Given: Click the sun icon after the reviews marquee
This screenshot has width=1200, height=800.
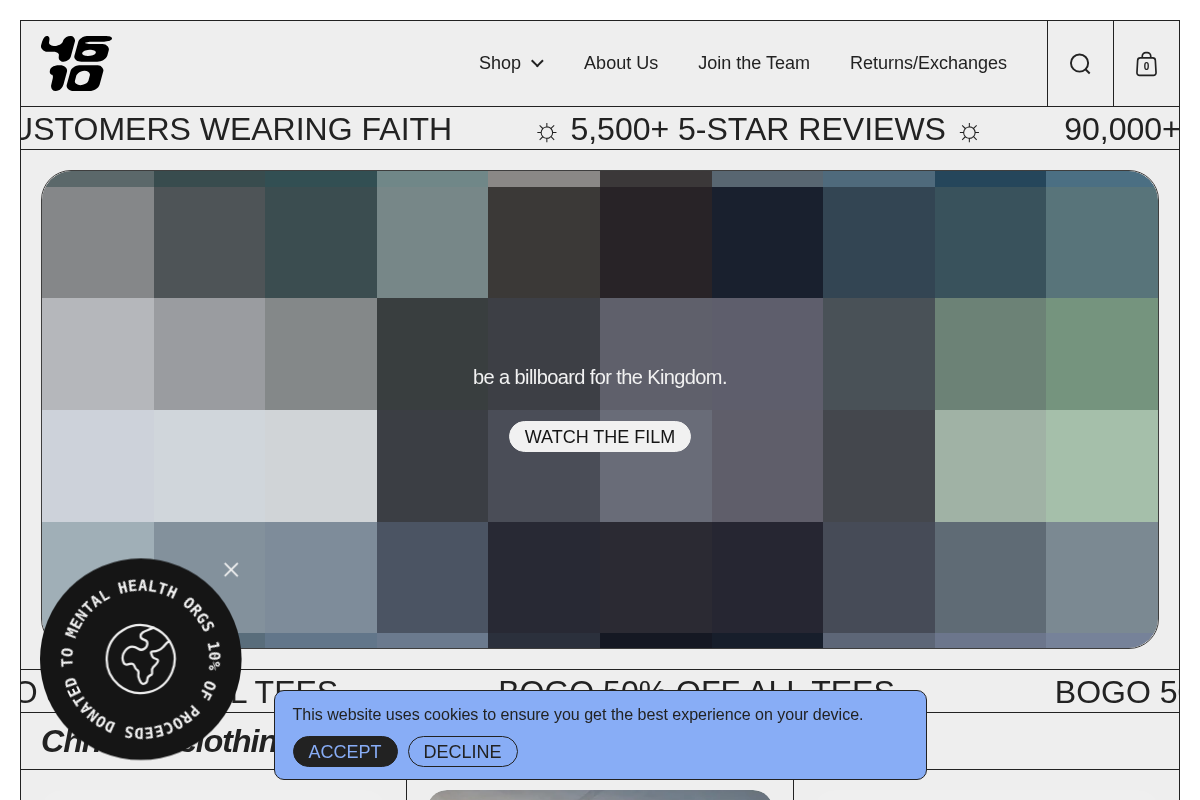Looking at the screenshot, I should click(x=968, y=131).
